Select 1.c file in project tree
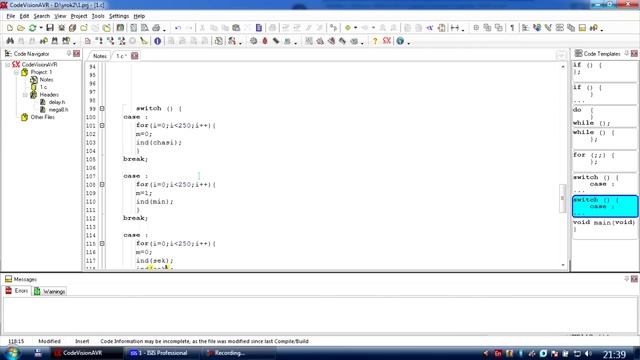The width and height of the screenshot is (640, 360). pyautogui.click(x=43, y=87)
